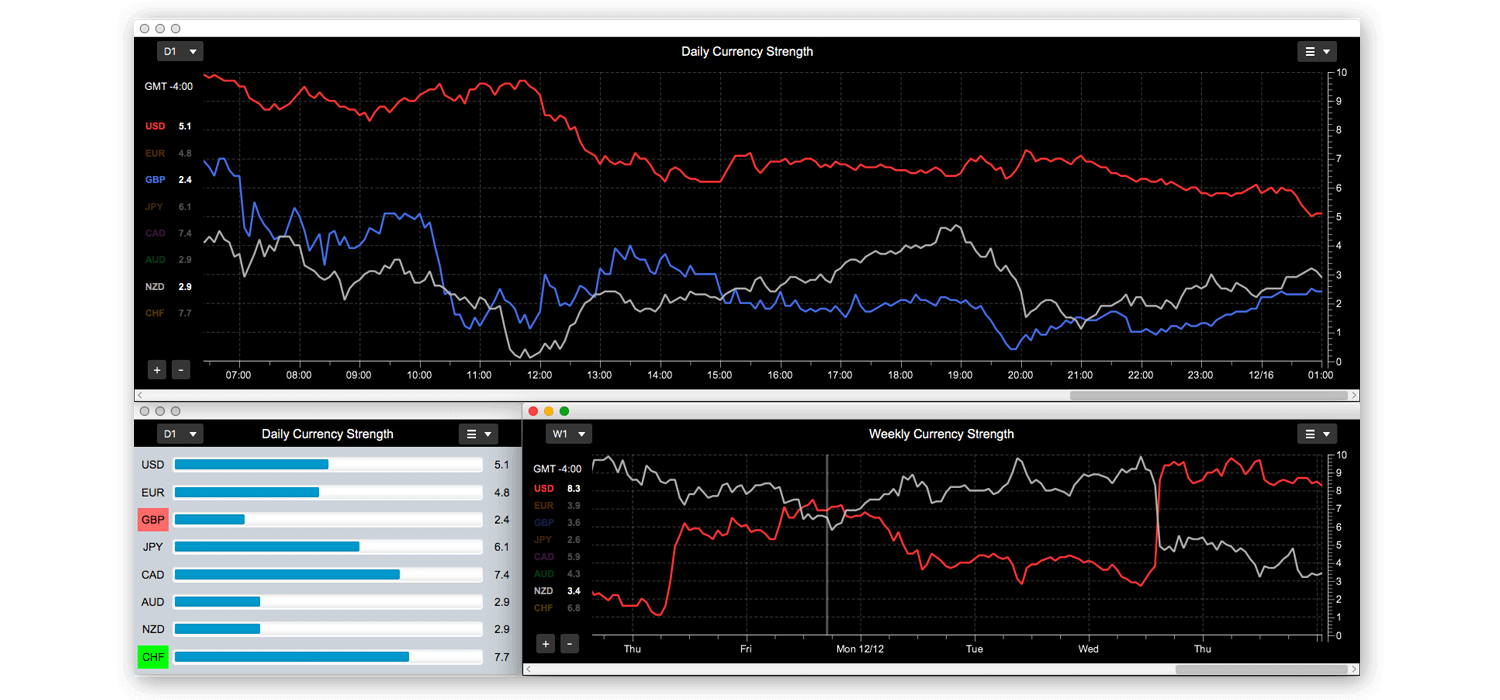Click the left scroll arrow under the daily chart
This screenshot has width=1500, height=700.
pyautogui.click(x=138, y=395)
